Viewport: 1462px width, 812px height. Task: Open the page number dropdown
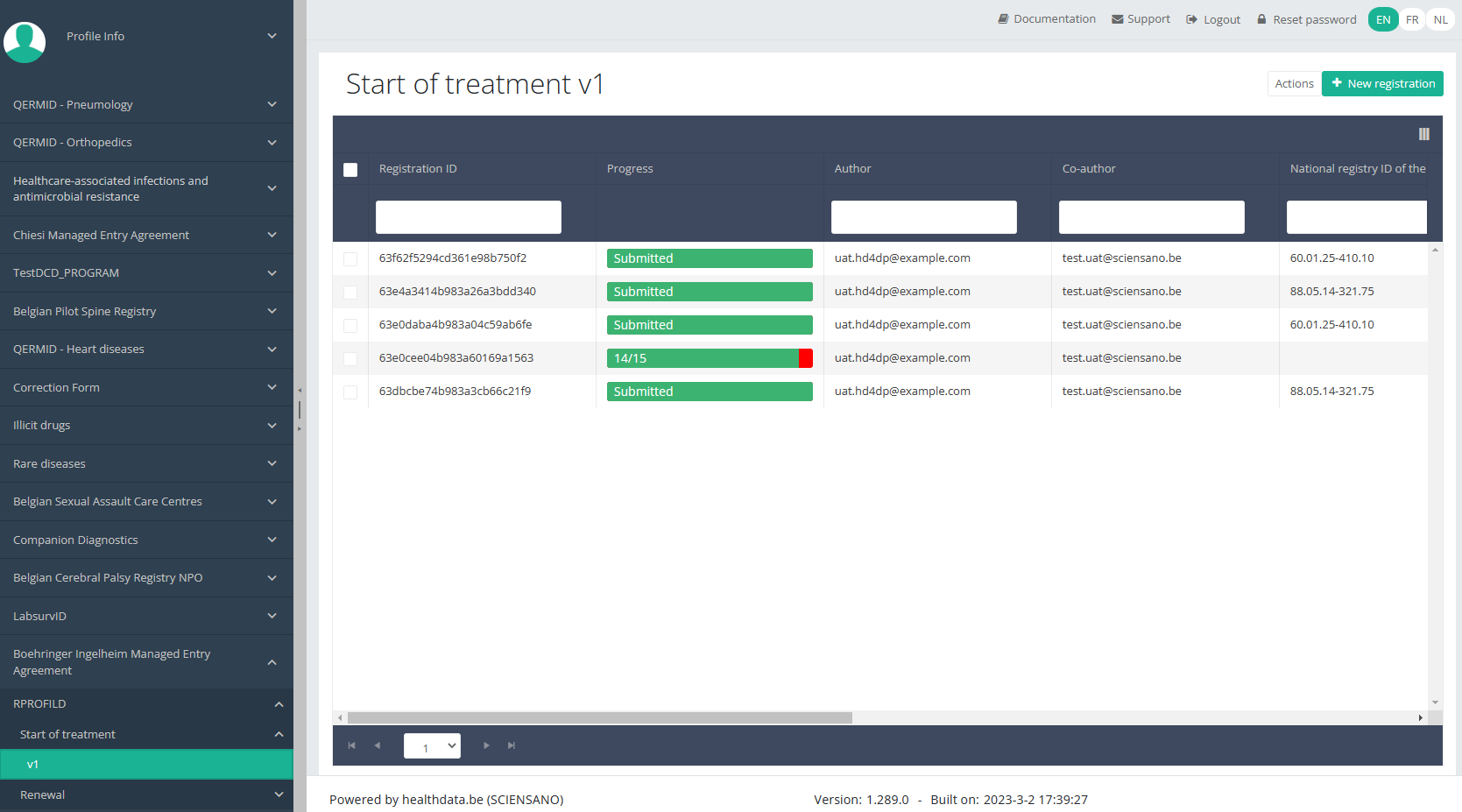point(432,746)
